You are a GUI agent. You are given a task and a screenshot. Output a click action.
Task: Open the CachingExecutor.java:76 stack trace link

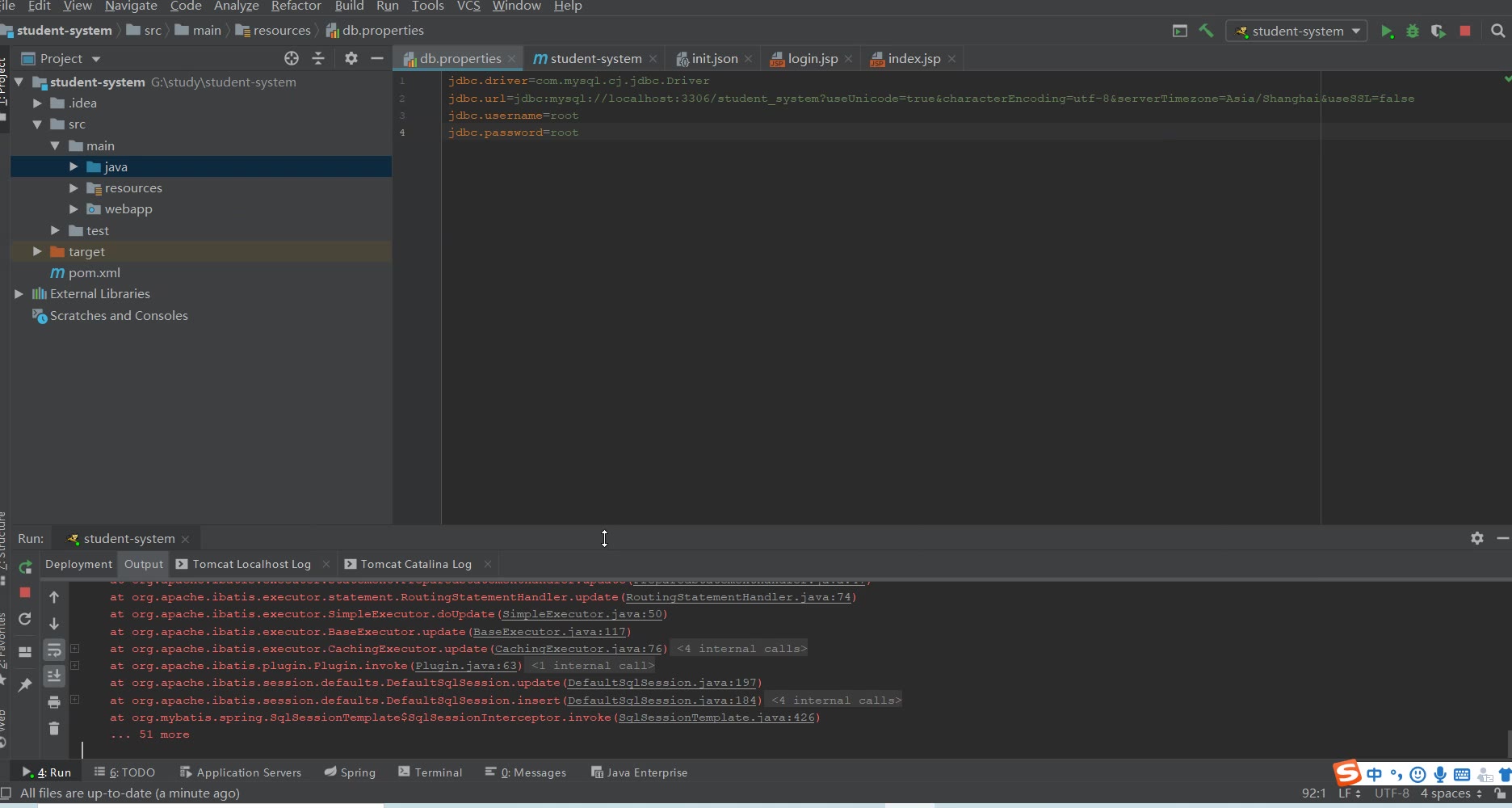(578, 649)
